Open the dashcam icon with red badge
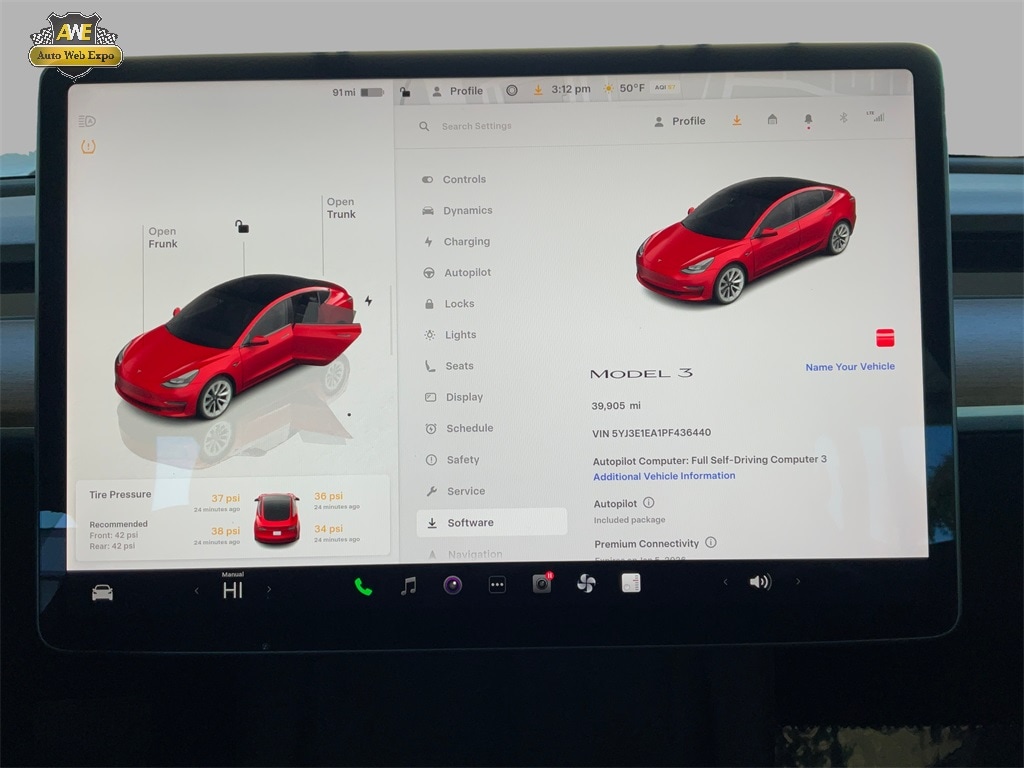Screen dimensions: 1024x768 tap(542, 584)
